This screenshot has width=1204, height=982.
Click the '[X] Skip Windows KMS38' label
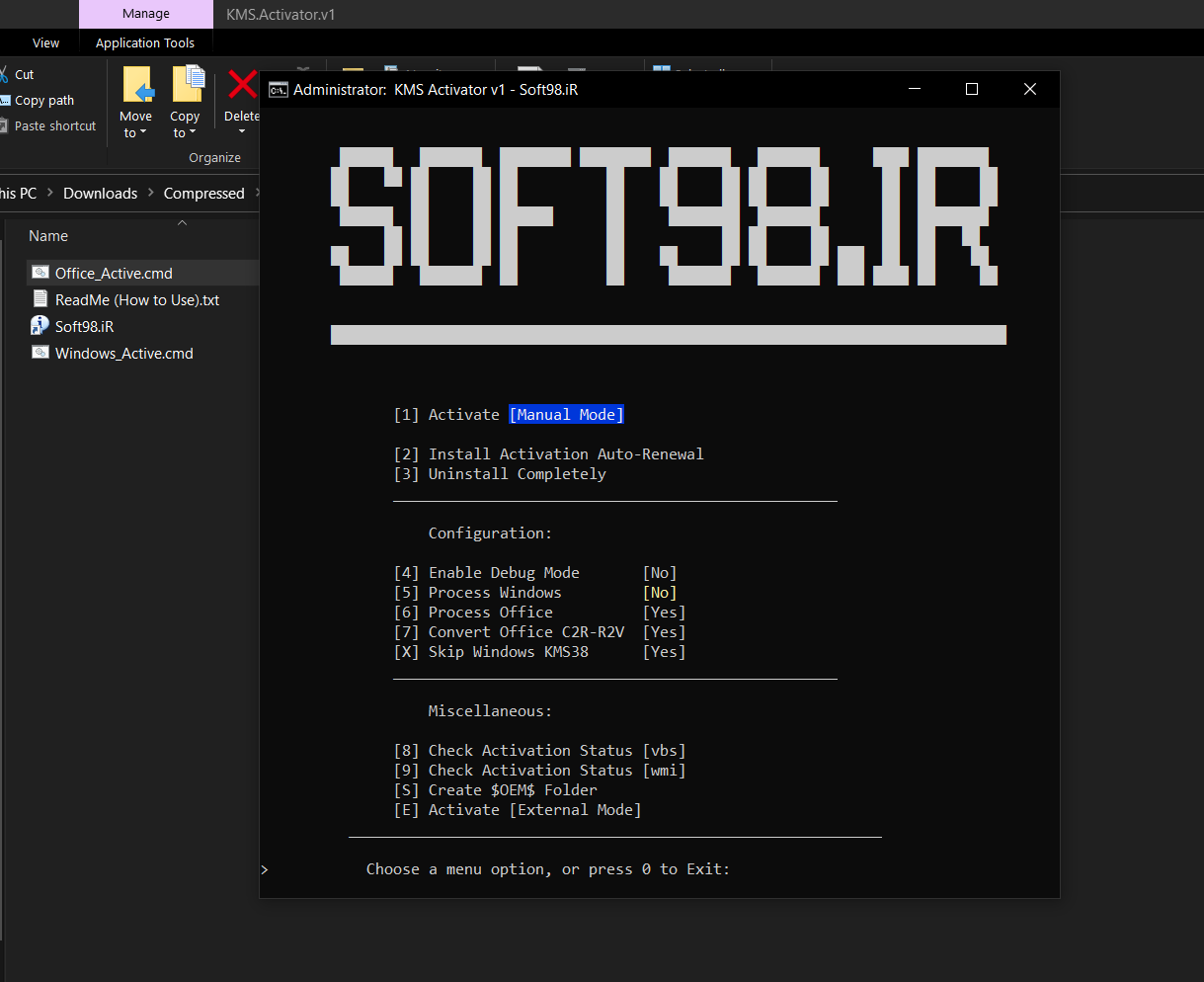pyautogui.click(x=491, y=652)
